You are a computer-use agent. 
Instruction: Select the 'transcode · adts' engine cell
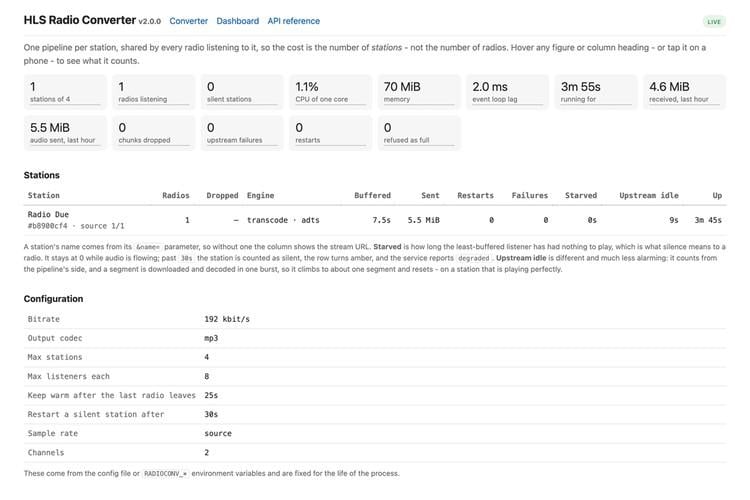(x=283, y=220)
